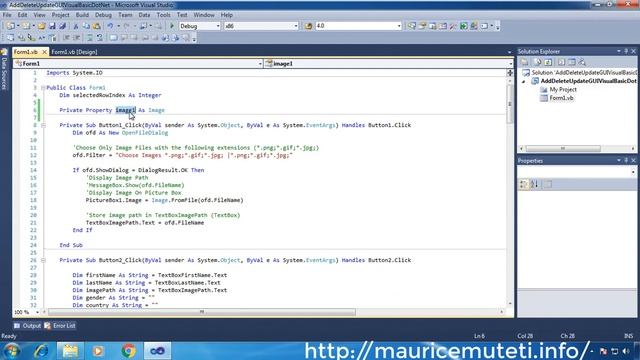Viewport: 640px width, 360px height.
Task: Click the New Project toolbar icon
Action: [10, 26]
